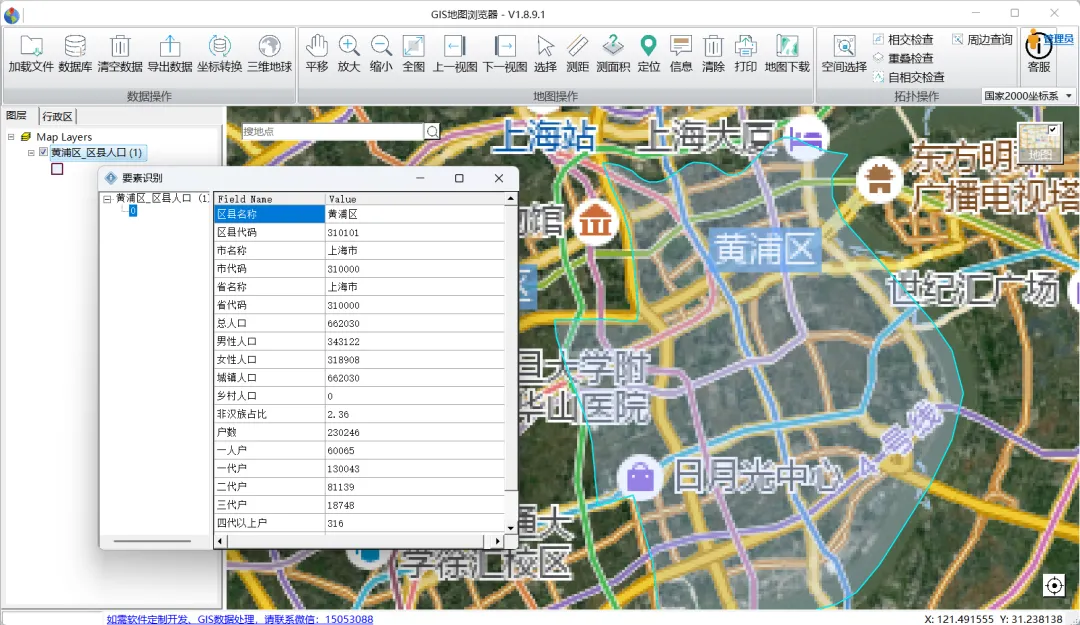The width and height of the screenshot is (1080, 625).
Task: Choose the 空间选择 spatial selection tool
Action: click(844, 47)
